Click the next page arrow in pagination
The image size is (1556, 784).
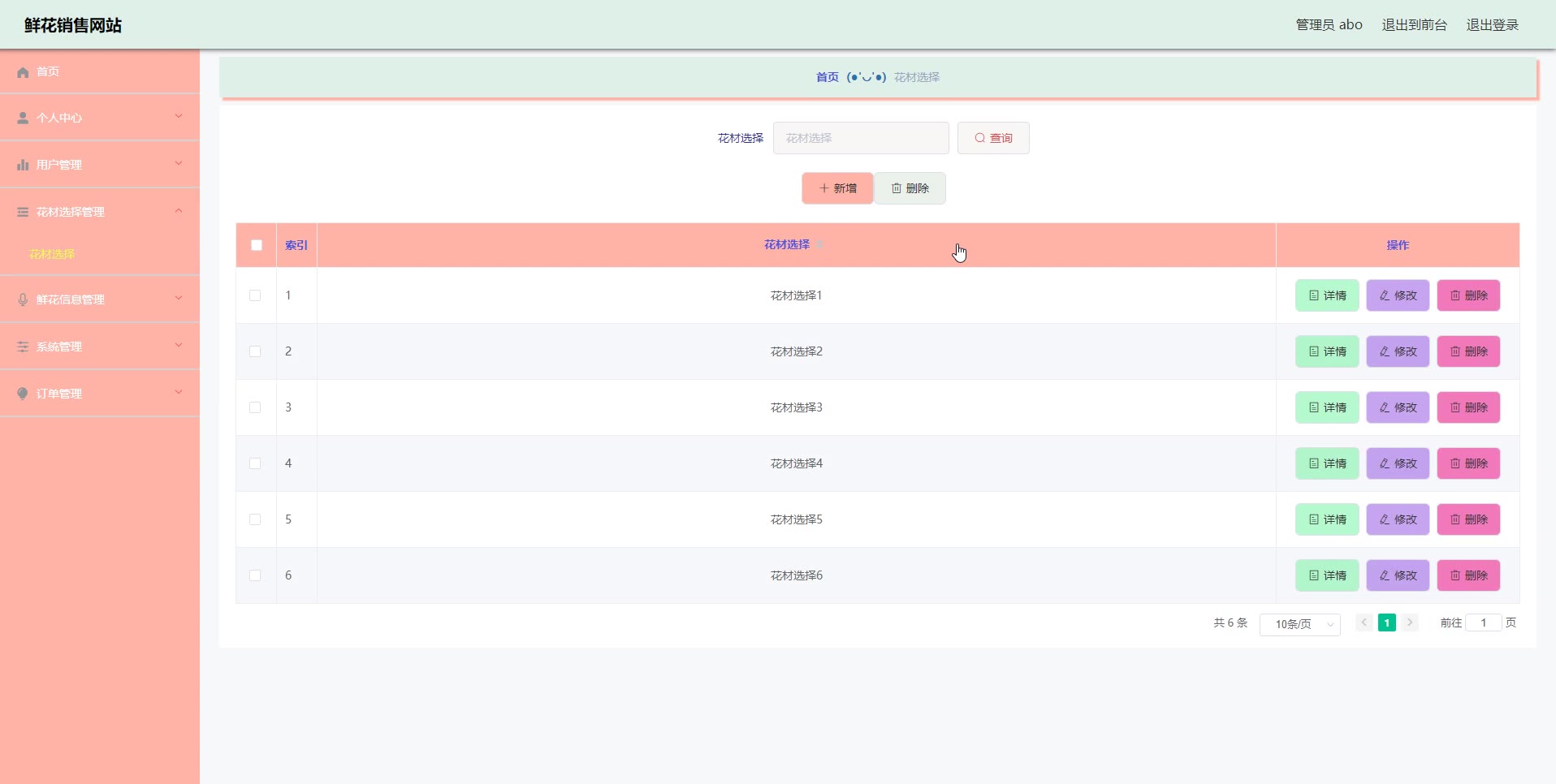[x=1410, y=622]
